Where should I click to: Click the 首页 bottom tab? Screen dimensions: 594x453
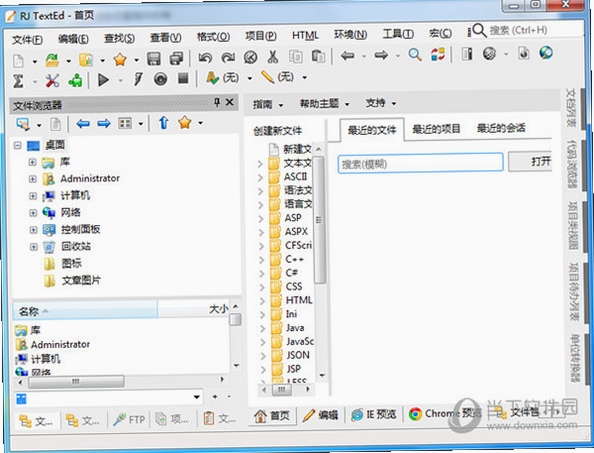click(x=272, y=416)
